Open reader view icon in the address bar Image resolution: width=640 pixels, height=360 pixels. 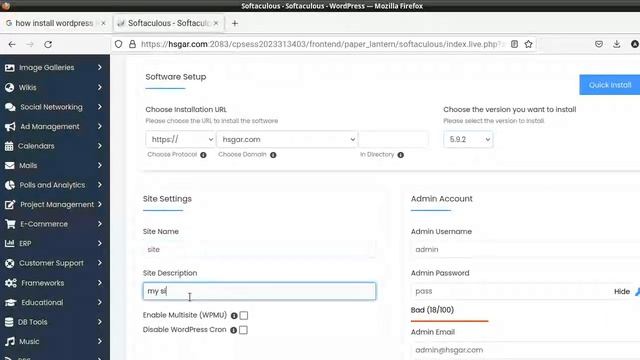[x=514, y=44]
